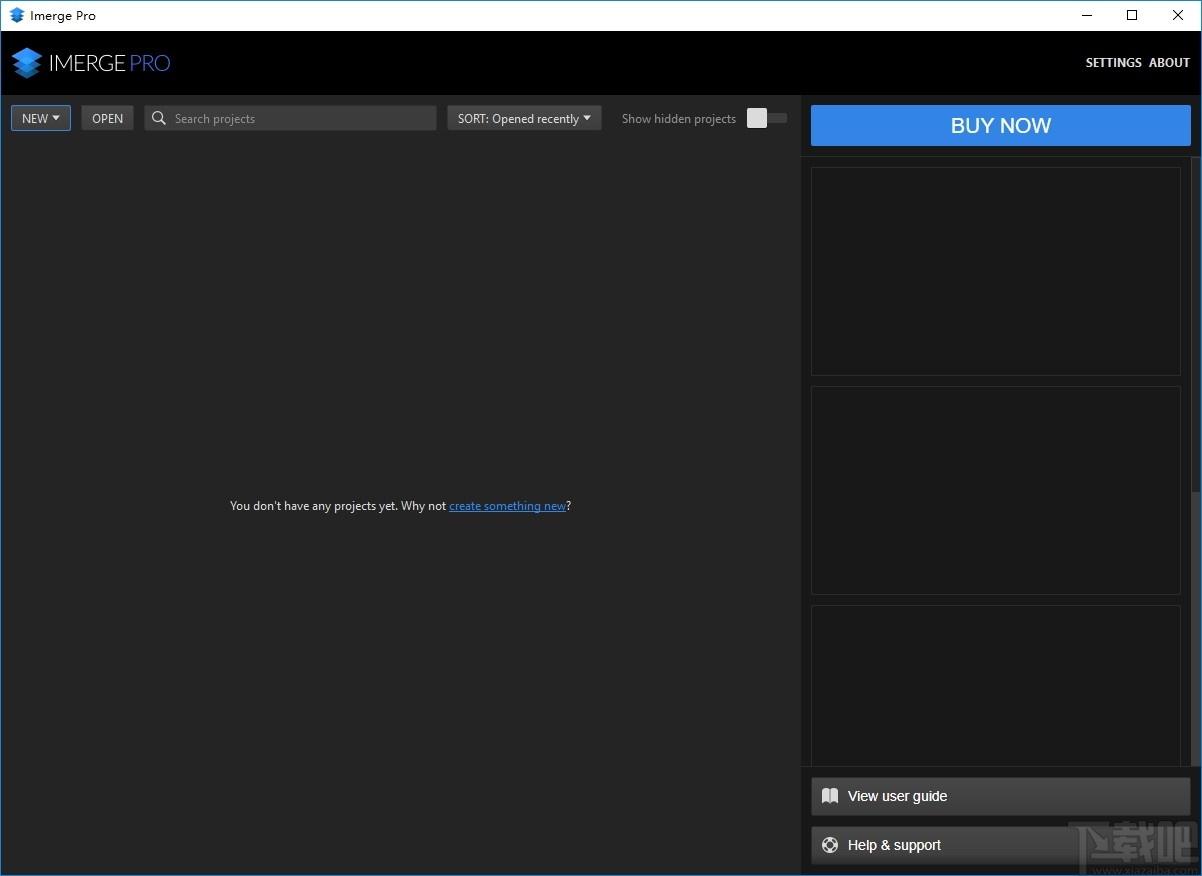The image size is (1202, 876).
Task: Select the first empty panel card
Action: [995, 271]
